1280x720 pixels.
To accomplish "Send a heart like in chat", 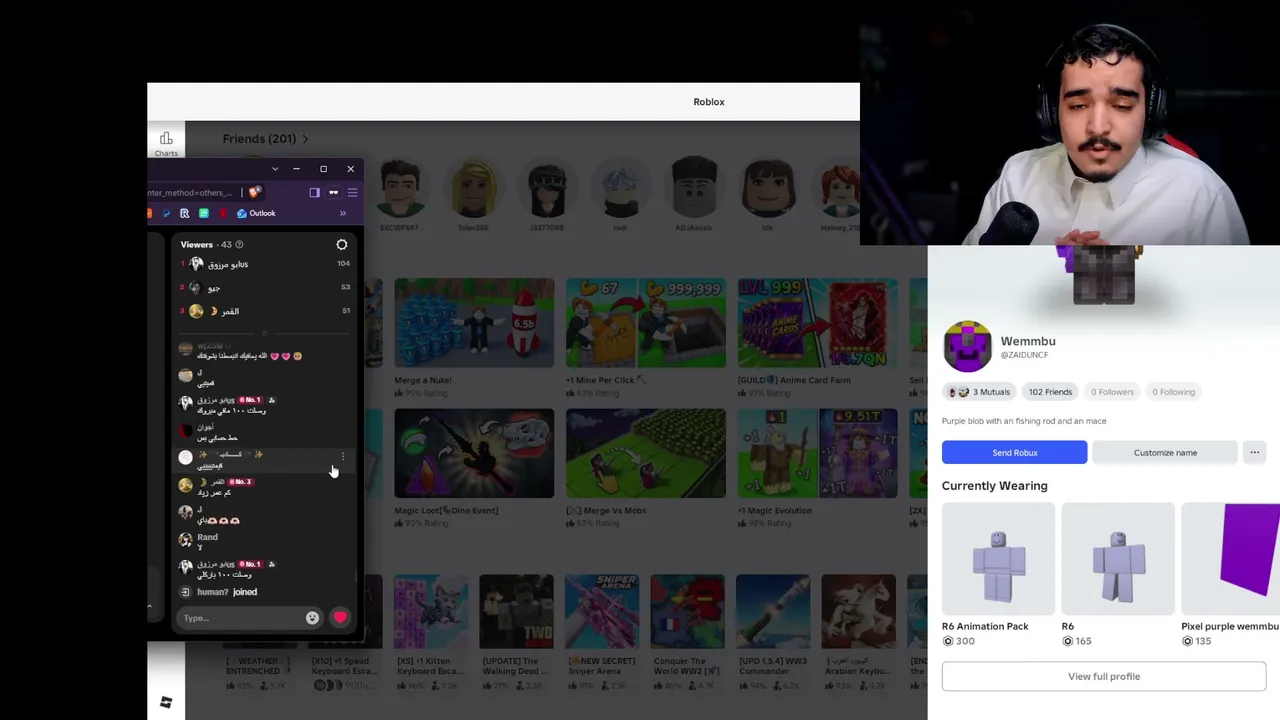I will click(x=340, y=618).
